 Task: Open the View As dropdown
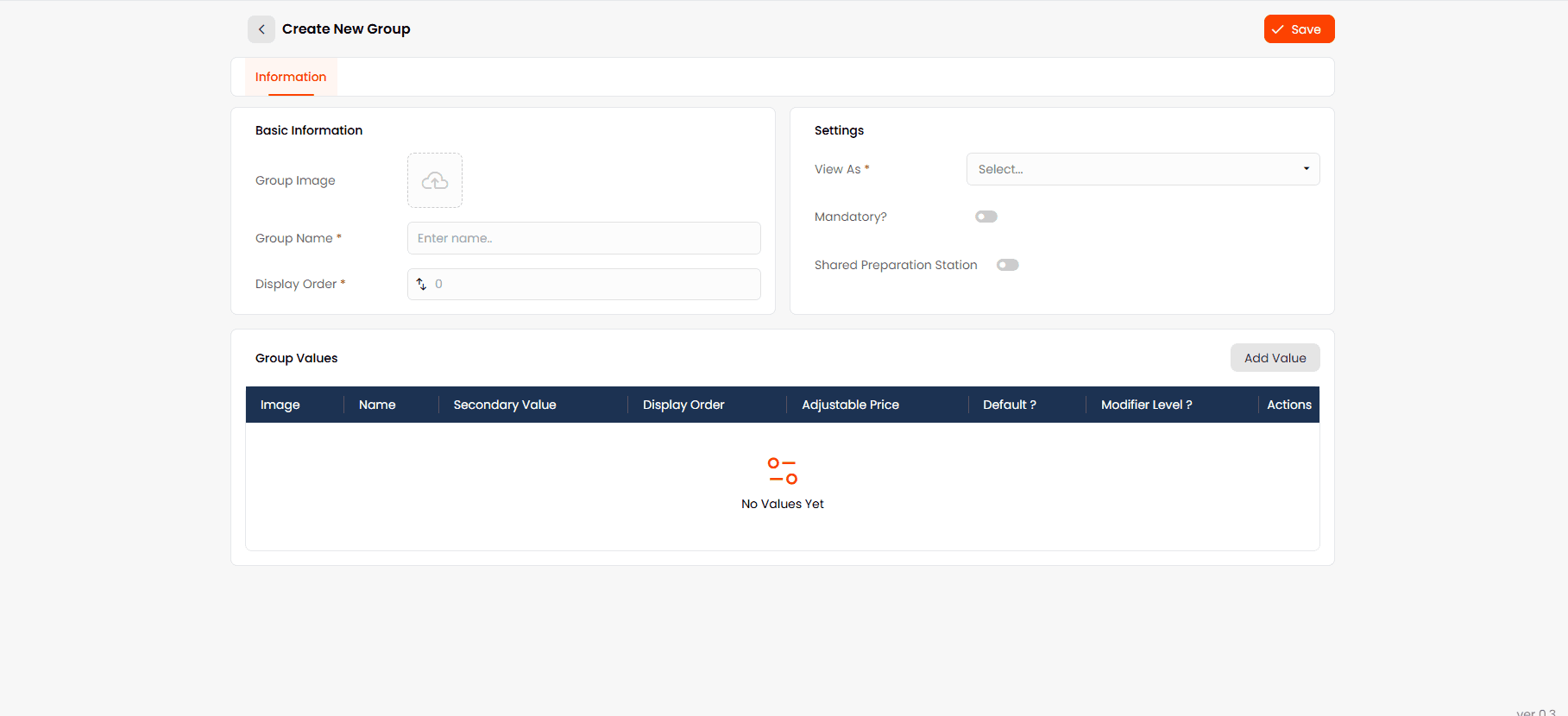pos(1143,169)
